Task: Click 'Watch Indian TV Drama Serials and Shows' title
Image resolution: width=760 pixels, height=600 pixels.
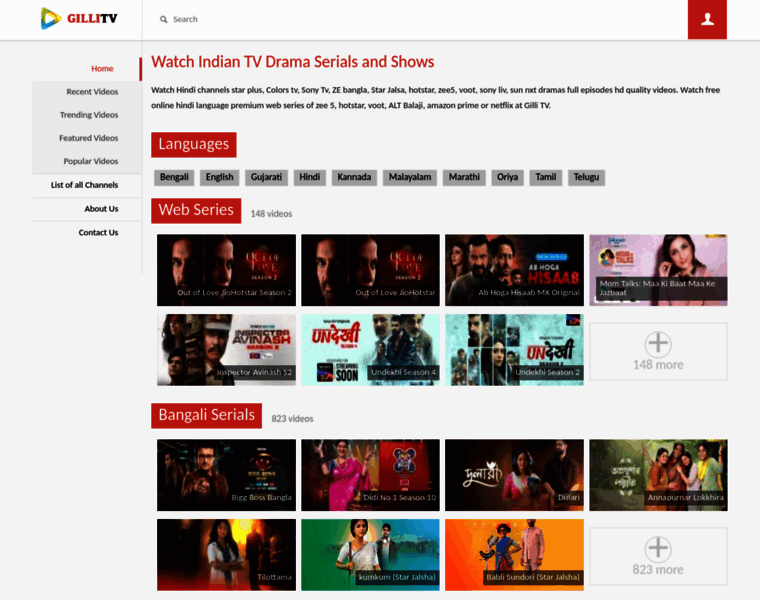Action: (x=293, y=62)
